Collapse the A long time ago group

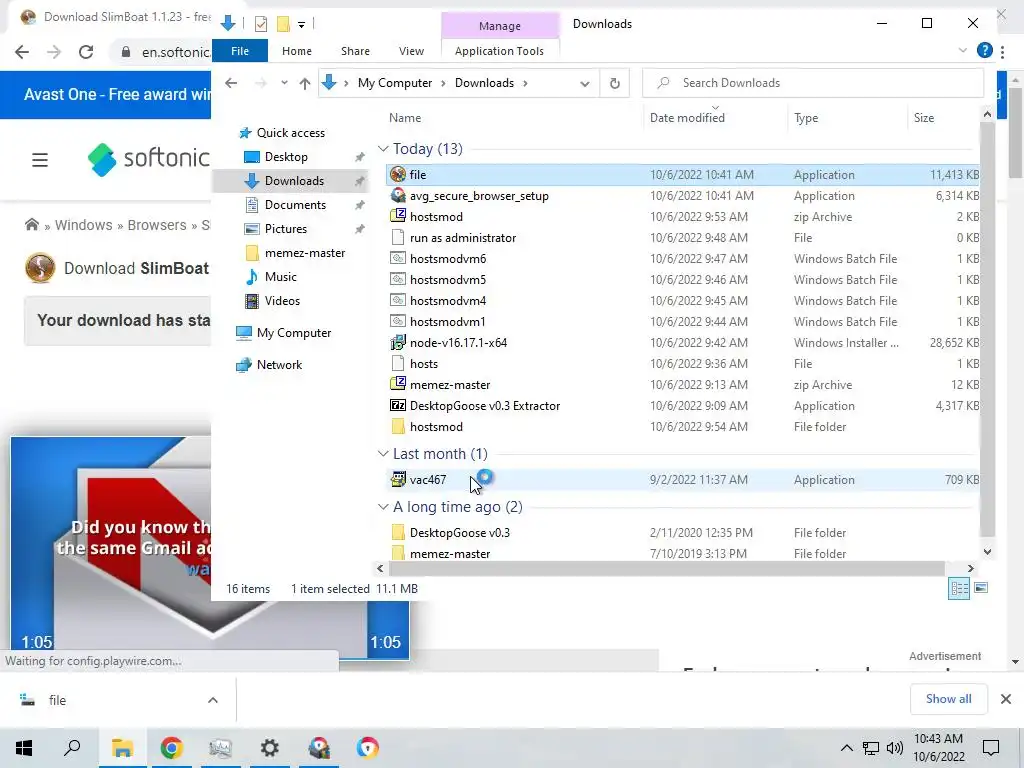point(383,507)
